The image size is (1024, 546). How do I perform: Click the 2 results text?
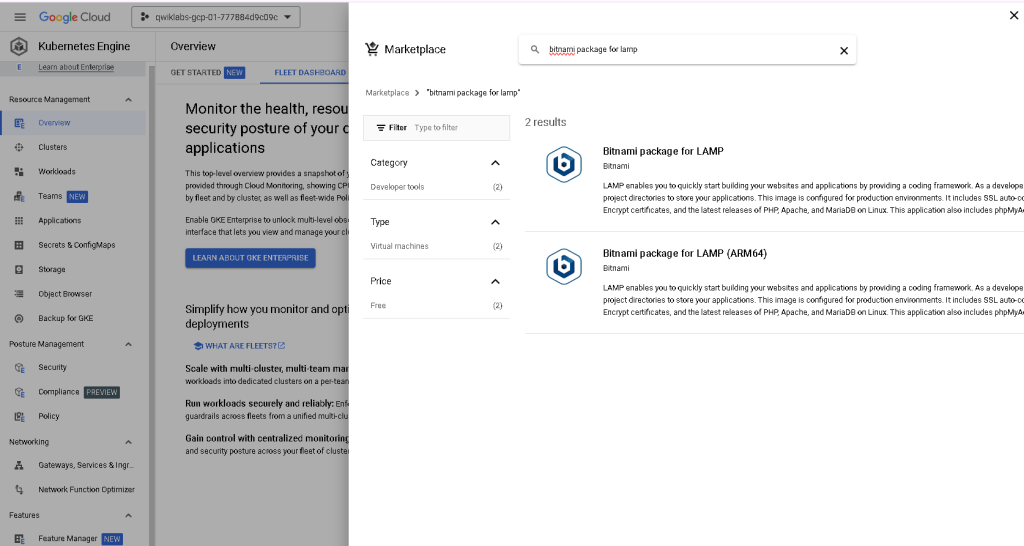tap(545, 122)
